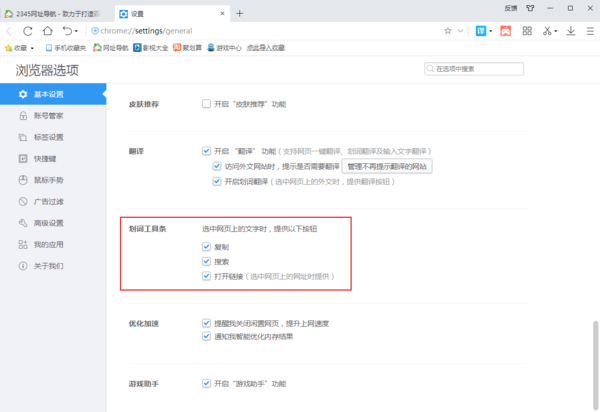600x412 pixels.
Task: Click the scissors screenshot icon
Action: [x=547, y=31]
